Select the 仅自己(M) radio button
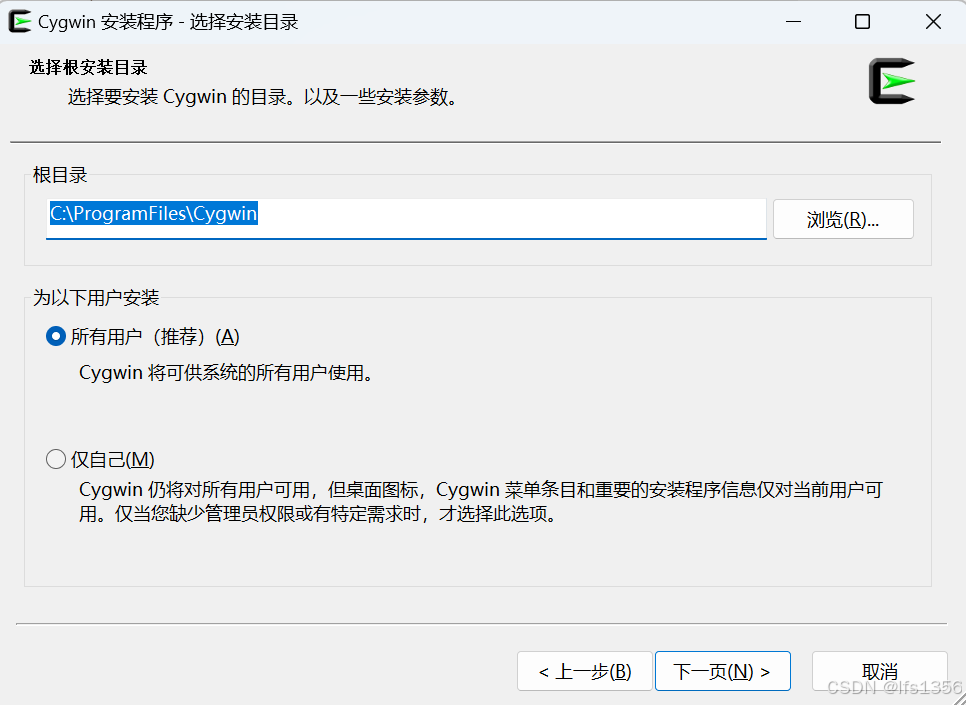966x705 pixels. pos(55,459)
